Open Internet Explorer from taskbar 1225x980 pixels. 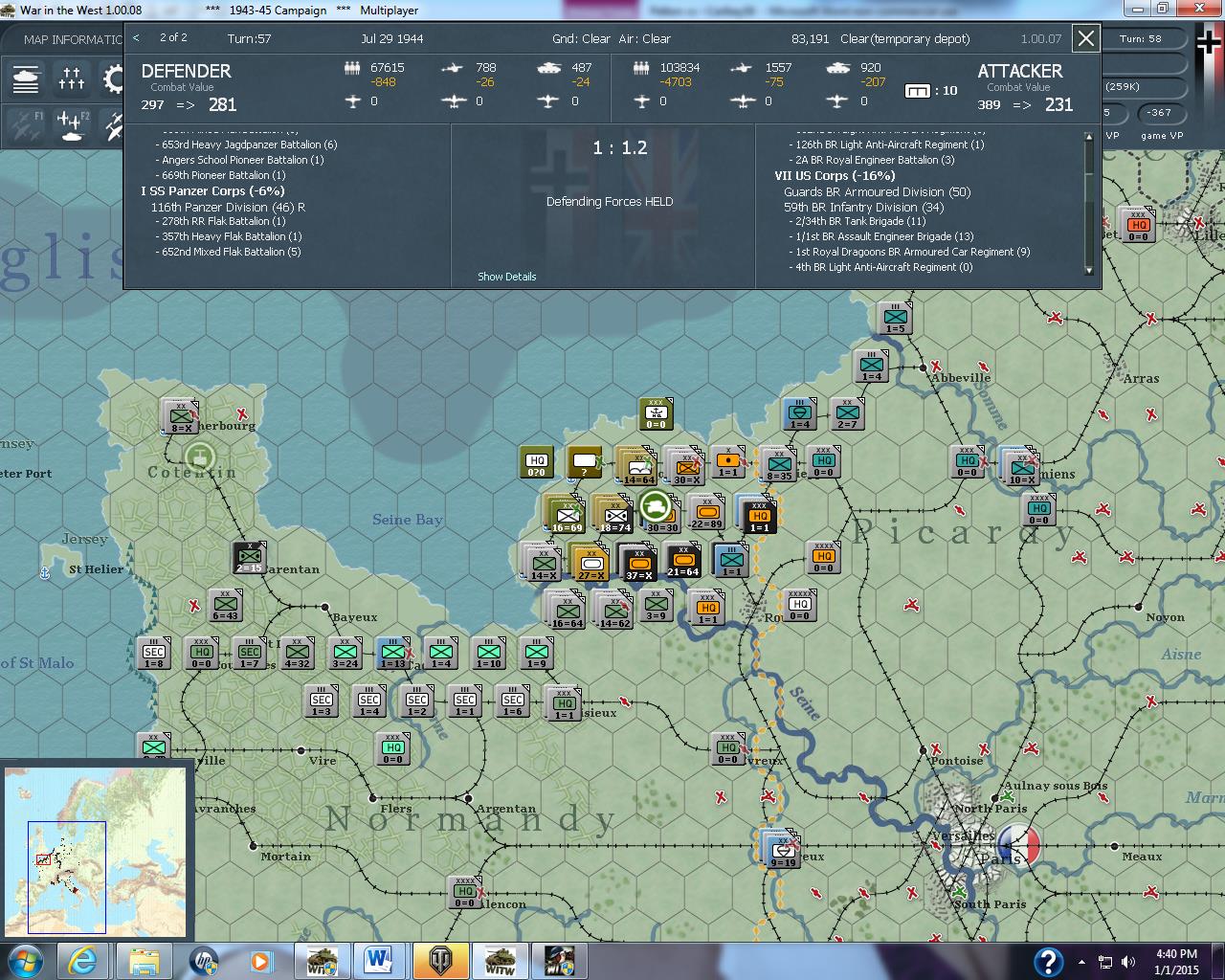tap(82, 960)
